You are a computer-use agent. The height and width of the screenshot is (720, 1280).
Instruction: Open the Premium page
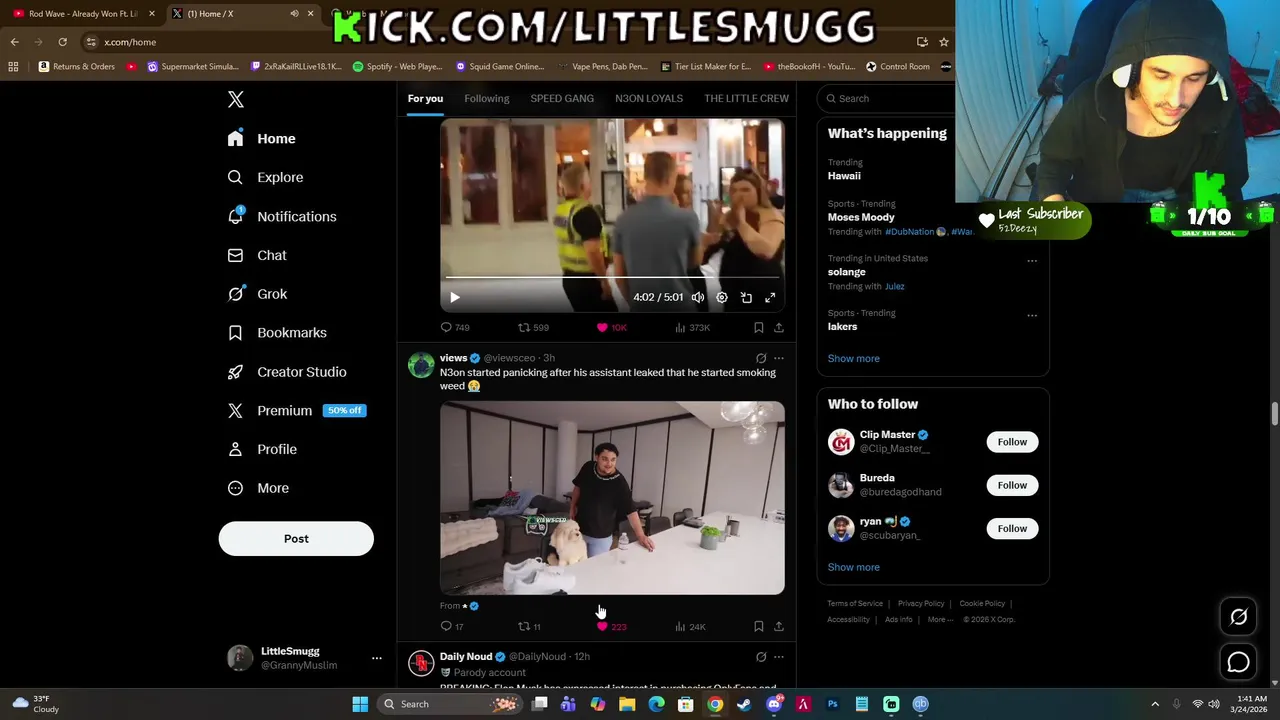pyautogui.click(x=296, y=410)
